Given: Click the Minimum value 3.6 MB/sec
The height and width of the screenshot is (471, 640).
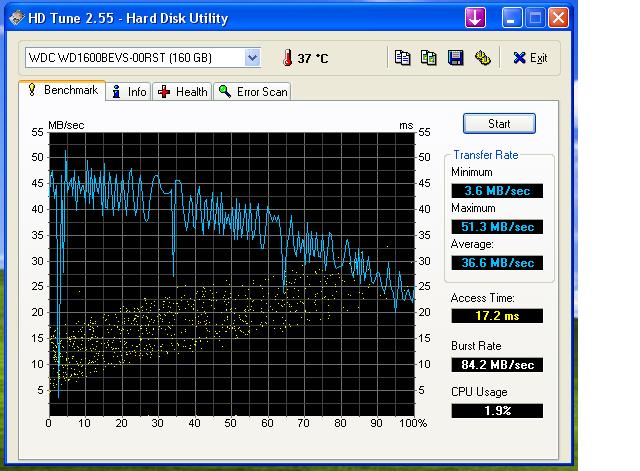Looking at the screenshot, I should pos(497,191).
